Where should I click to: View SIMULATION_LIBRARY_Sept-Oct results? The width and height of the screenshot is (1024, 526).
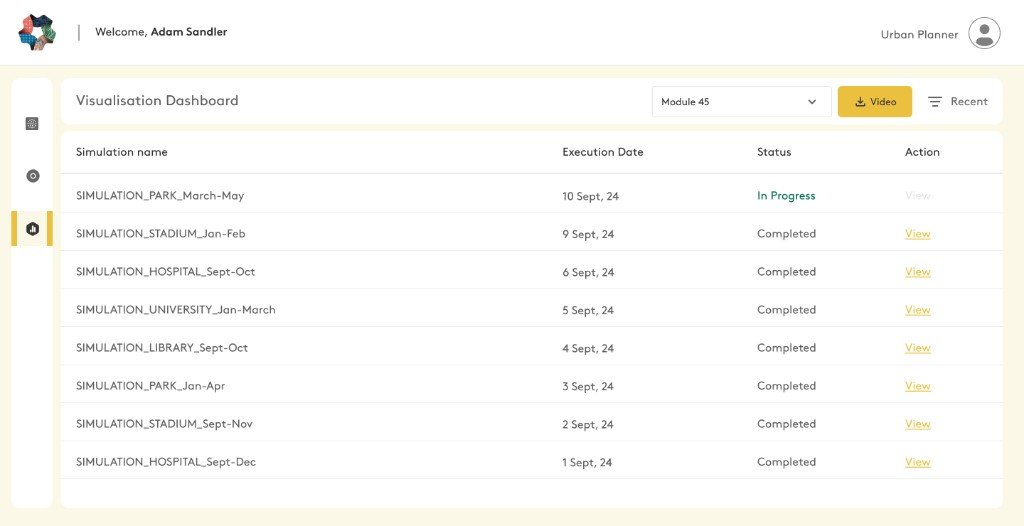coord(918,348)
